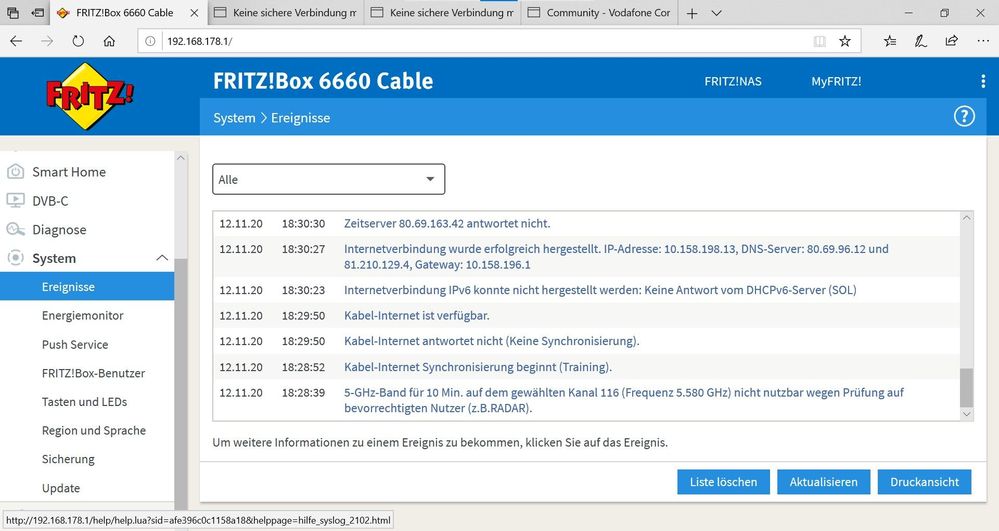999x531 pixels.
Task: Toggle reading view icon in address bar
Action: pyautogui.click(x=819, y=41)
